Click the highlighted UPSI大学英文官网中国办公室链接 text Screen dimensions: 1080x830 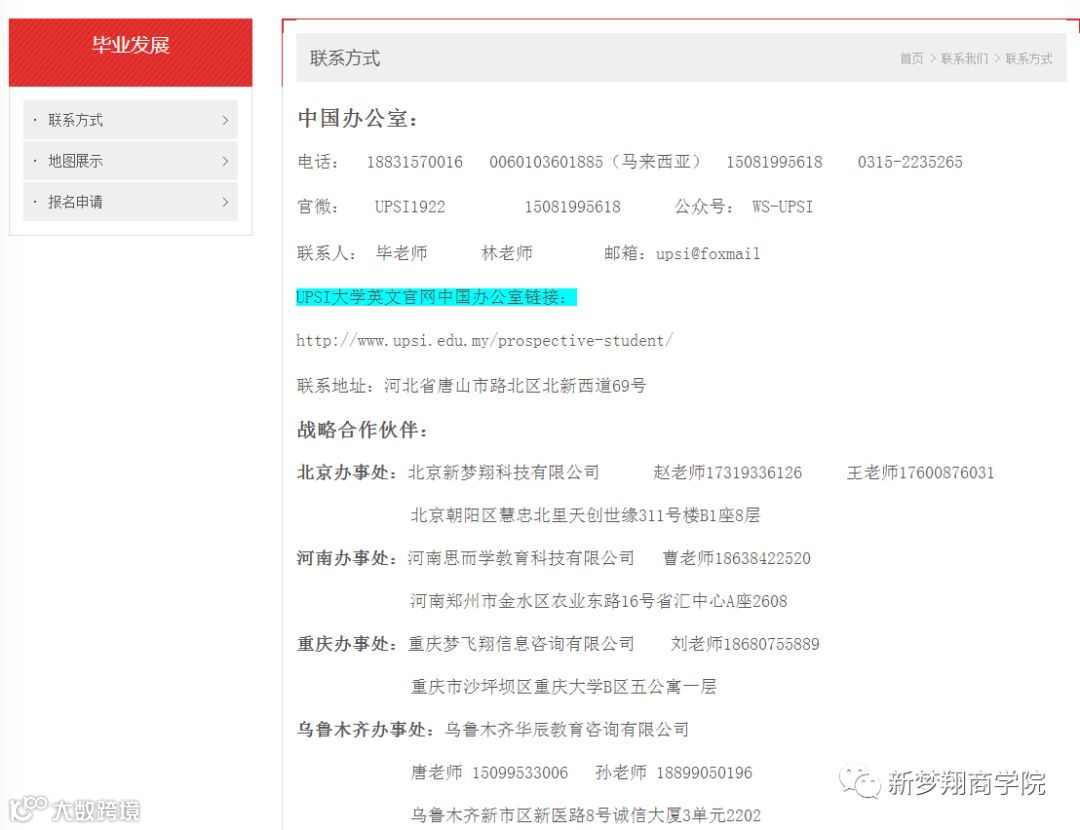[x=436, y=297]
